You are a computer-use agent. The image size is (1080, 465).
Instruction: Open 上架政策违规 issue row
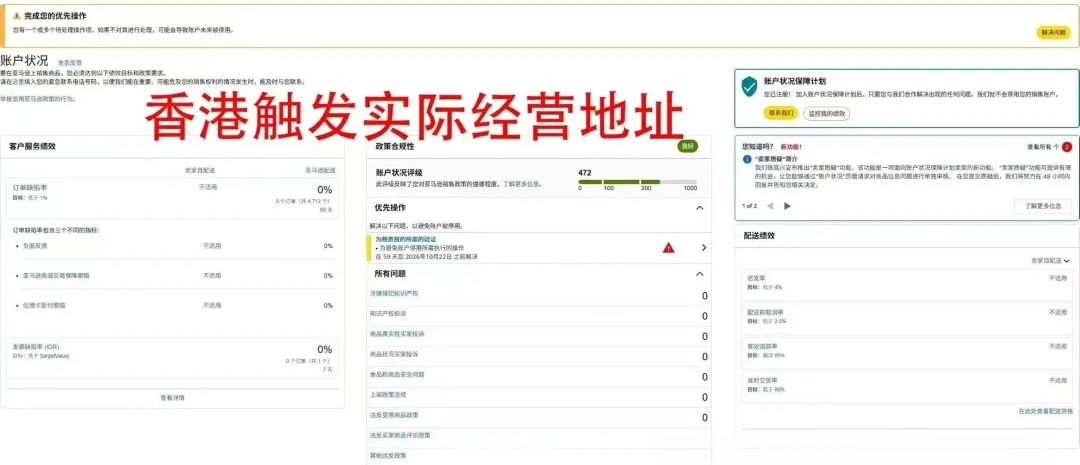pos(539,397)
